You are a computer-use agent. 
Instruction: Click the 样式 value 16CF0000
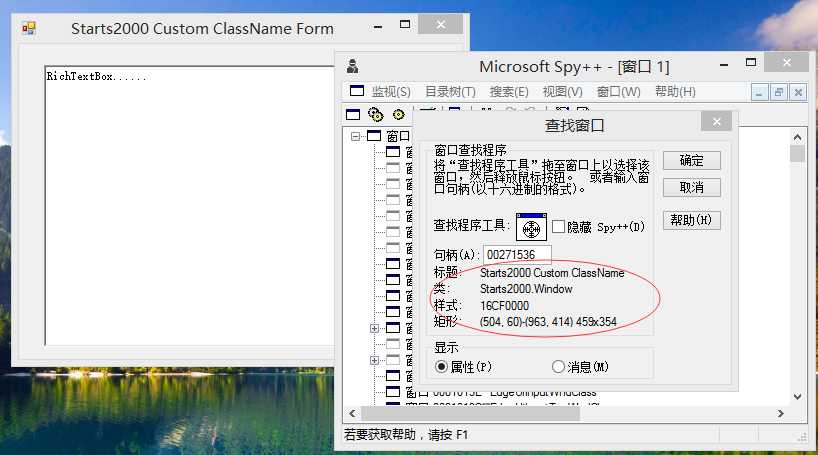coord(504,305)
